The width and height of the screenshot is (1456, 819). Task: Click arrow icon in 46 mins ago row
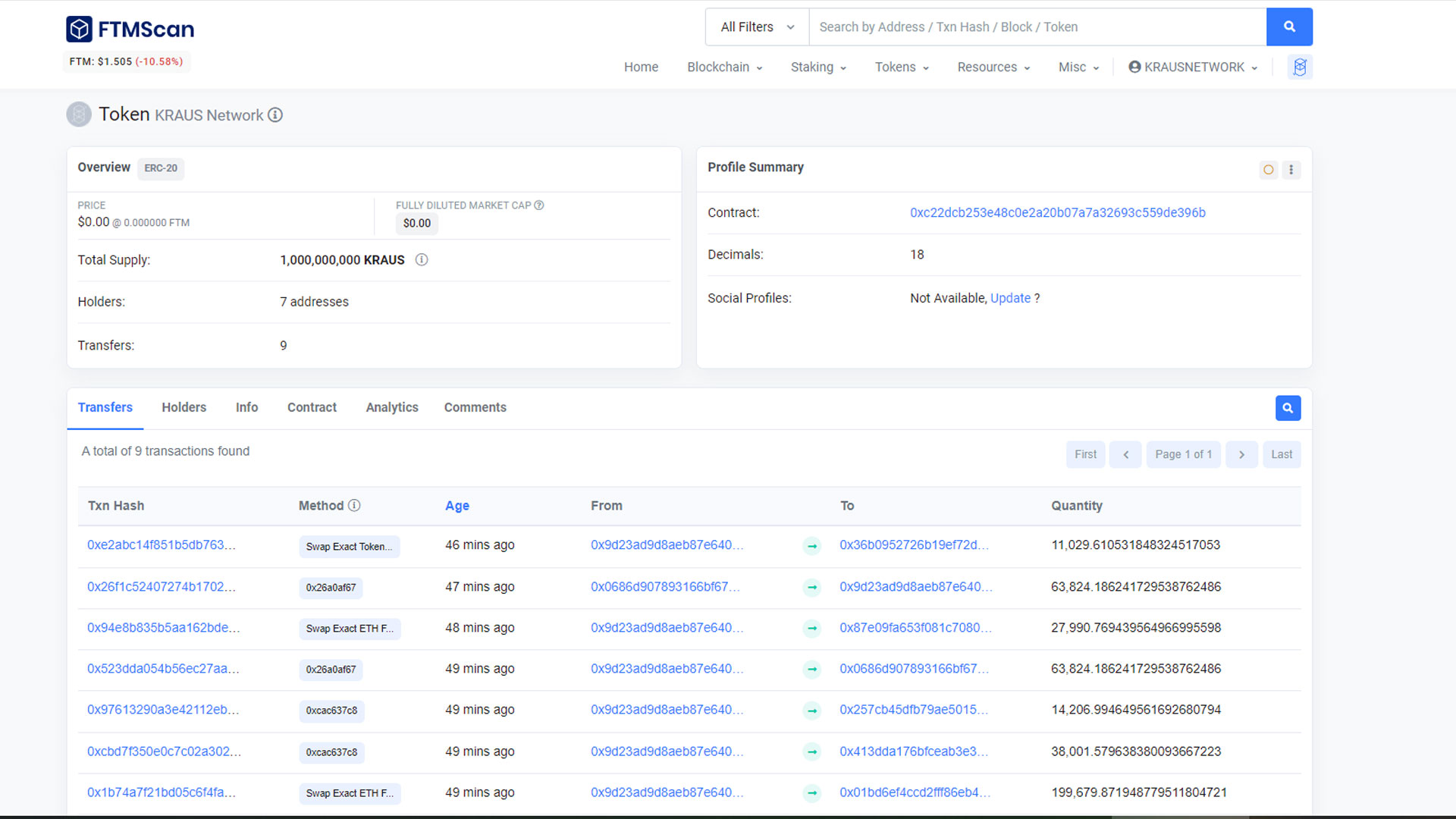[812, 546]
